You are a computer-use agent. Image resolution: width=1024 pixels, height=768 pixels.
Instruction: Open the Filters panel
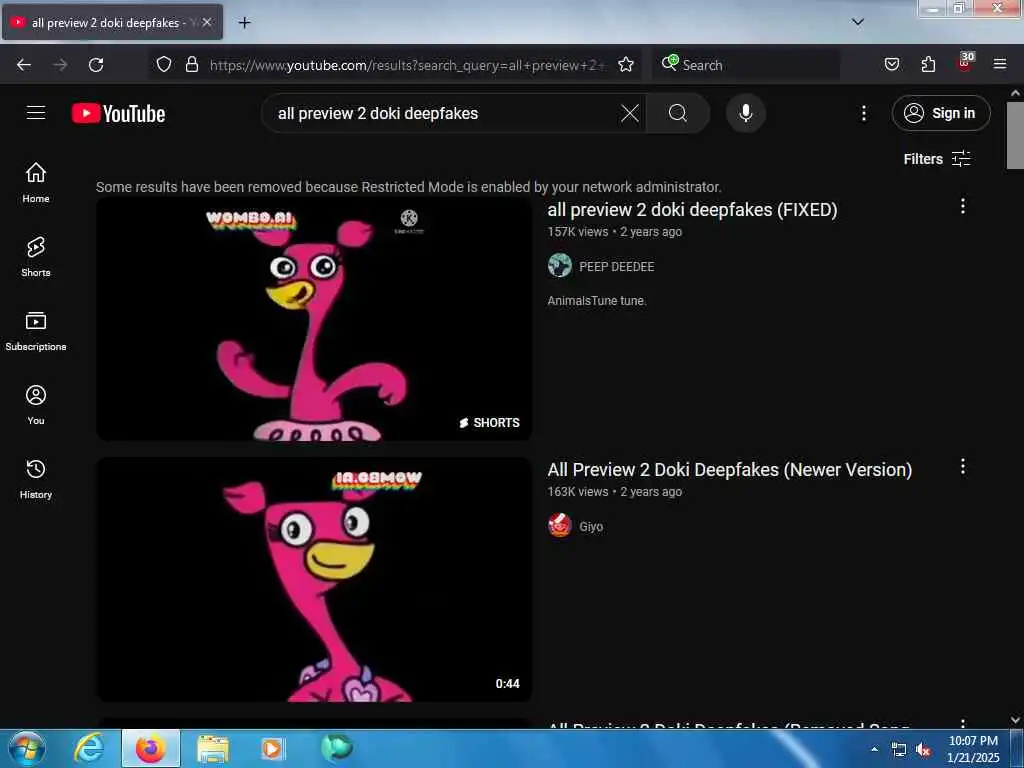(x=937, y=159)
